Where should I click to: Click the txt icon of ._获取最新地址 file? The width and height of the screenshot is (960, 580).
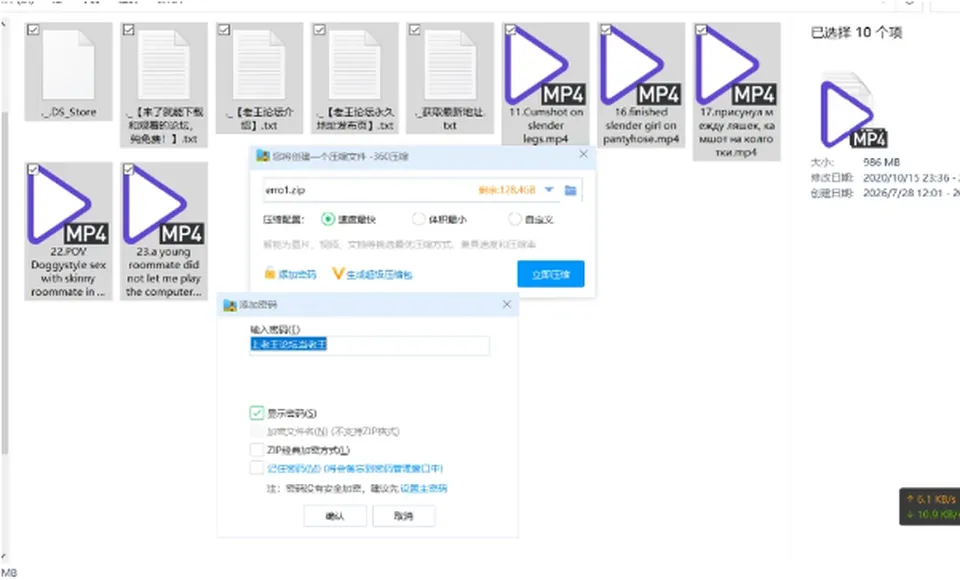[450, 64]
